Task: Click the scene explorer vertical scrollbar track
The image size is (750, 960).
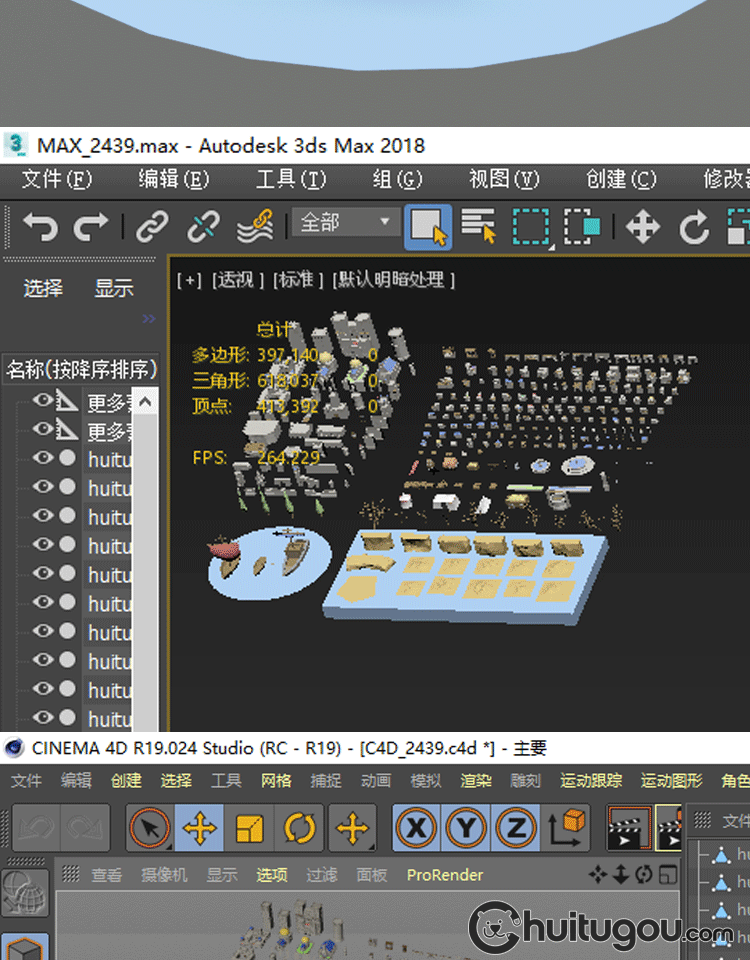Action: coord(145,572)
